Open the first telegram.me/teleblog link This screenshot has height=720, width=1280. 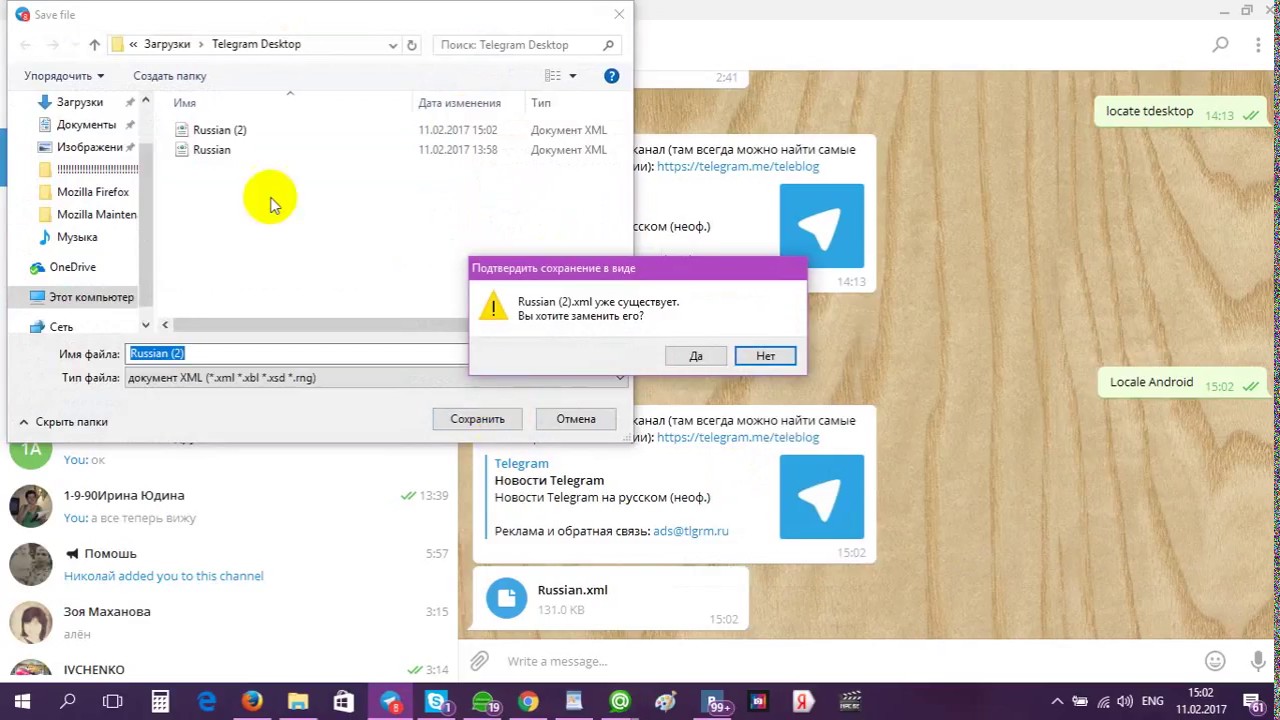click(x=738, y=167)
